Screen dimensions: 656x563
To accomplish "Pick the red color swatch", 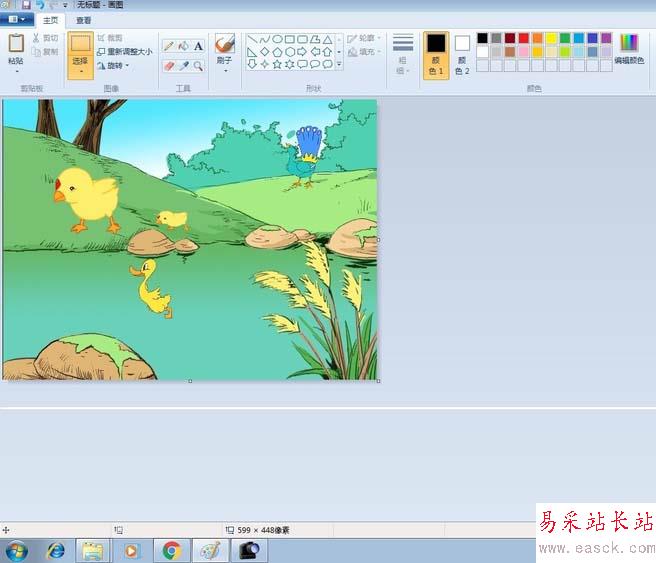I will tap(523, 38).
